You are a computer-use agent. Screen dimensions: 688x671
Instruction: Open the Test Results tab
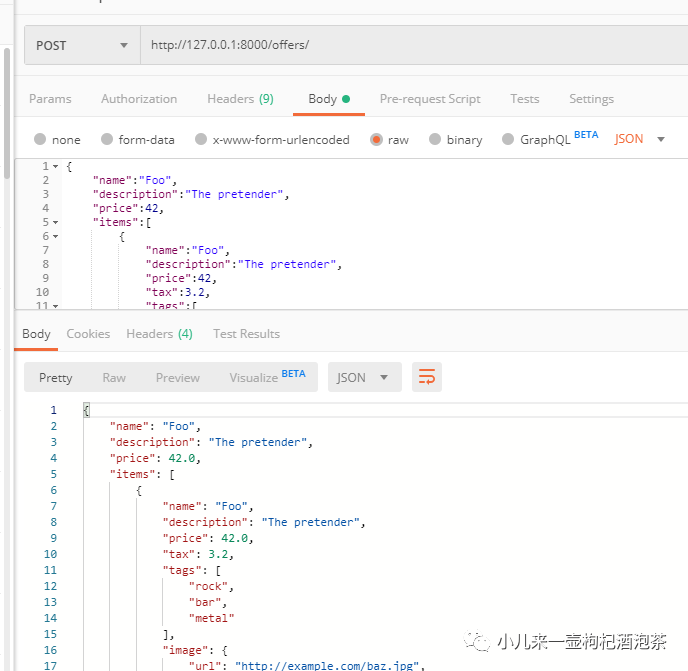pos(246,334)
